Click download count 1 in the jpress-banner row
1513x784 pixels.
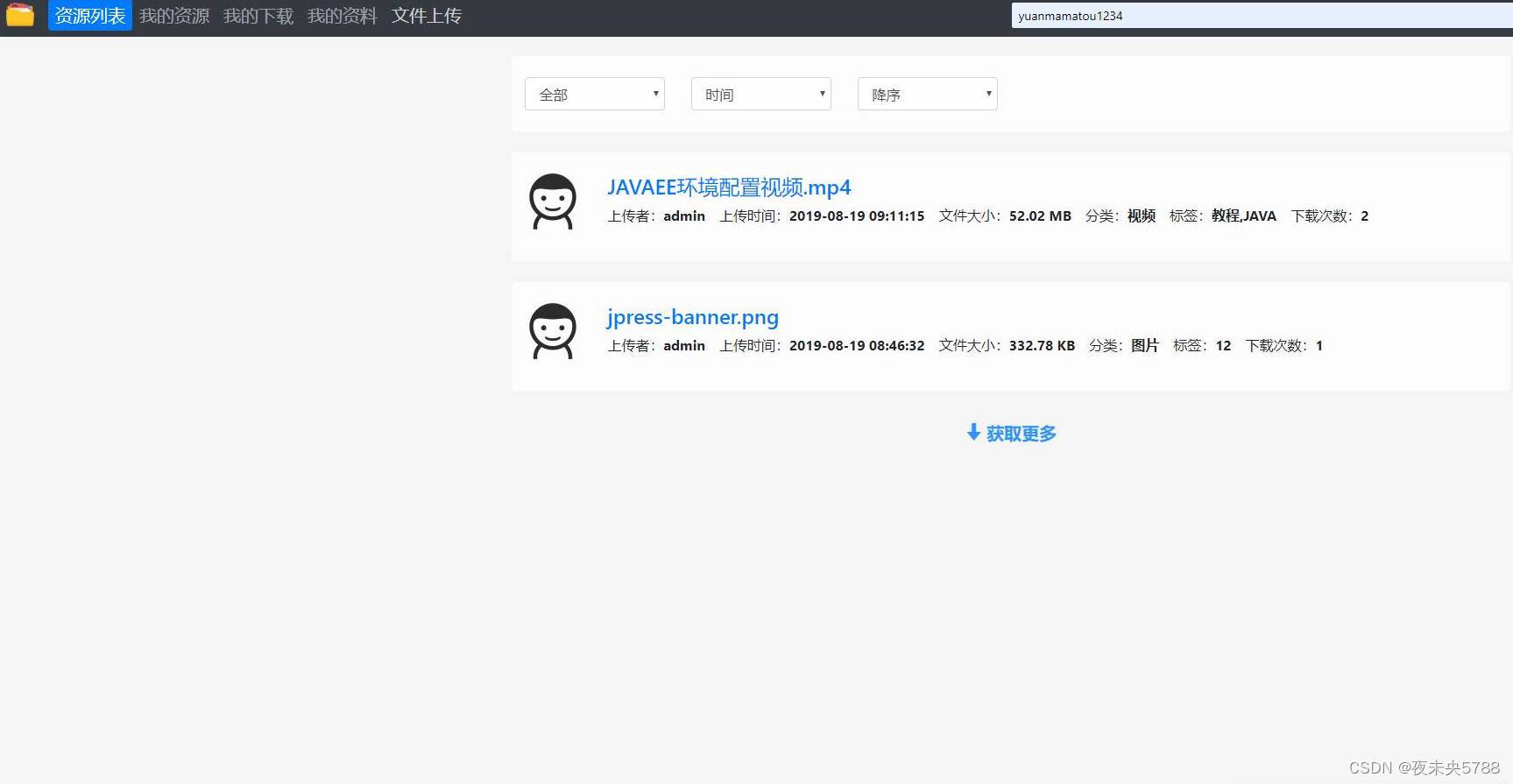click(x=1319, y=345)
